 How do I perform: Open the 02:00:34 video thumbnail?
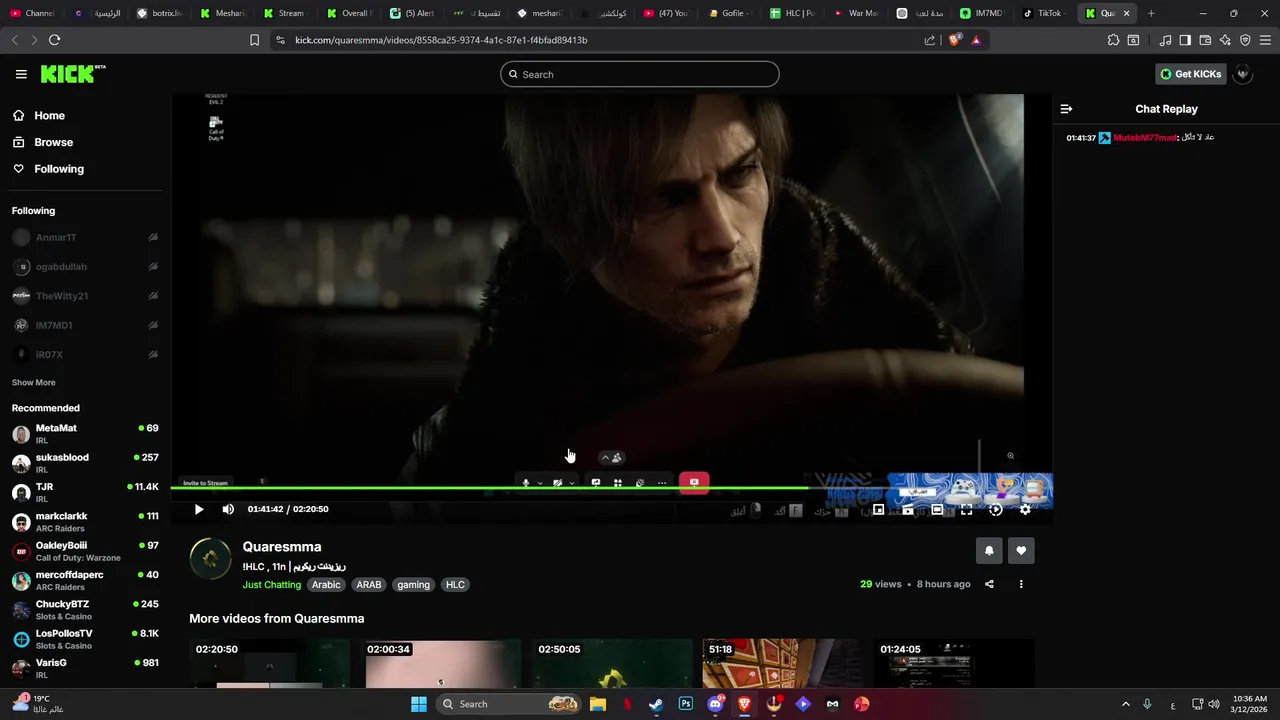pos(441,664)
